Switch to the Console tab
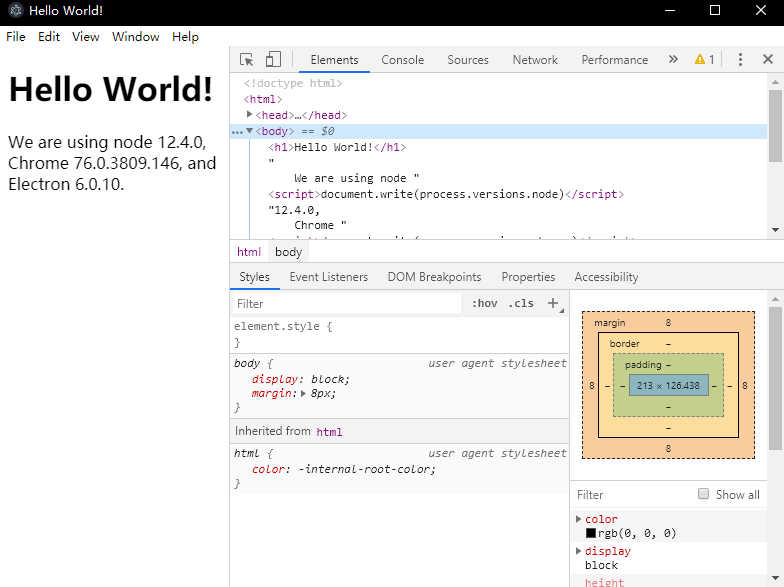 pos(402,60)
